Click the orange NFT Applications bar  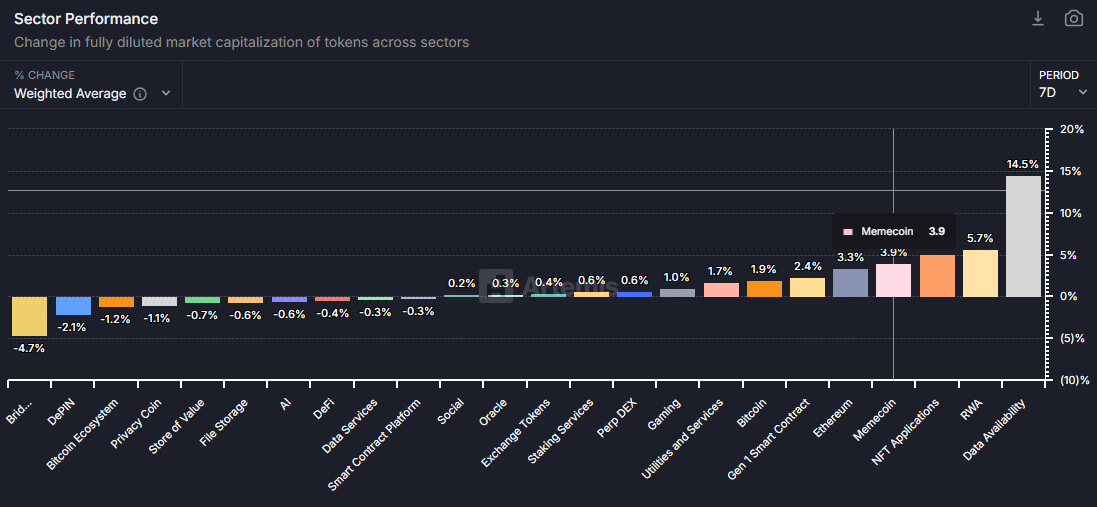pos(937,276)
